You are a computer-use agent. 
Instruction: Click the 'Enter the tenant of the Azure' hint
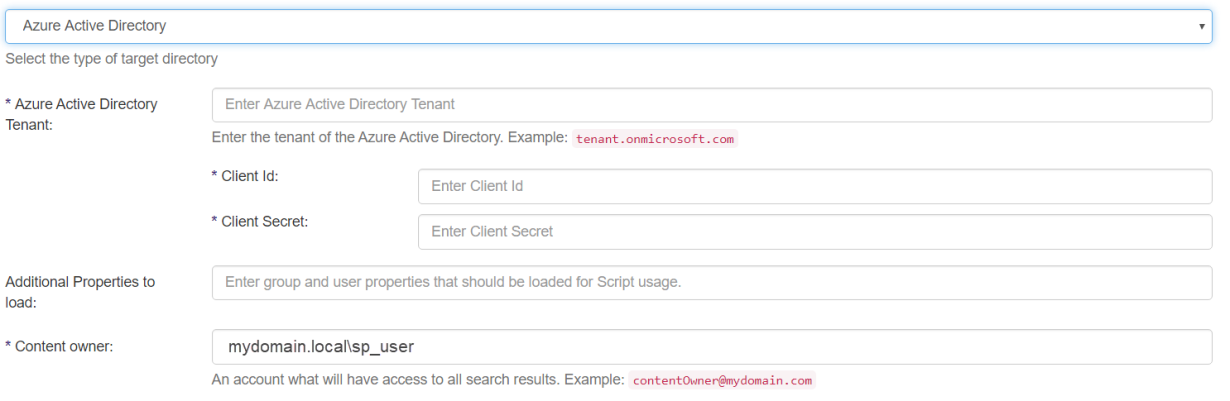click(x=390, y=138)
